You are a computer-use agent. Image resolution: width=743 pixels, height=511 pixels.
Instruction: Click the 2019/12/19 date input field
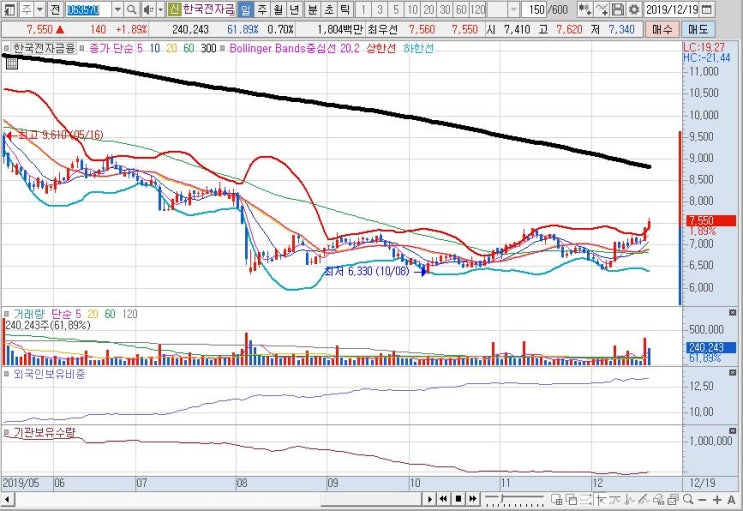coord(672,9)
